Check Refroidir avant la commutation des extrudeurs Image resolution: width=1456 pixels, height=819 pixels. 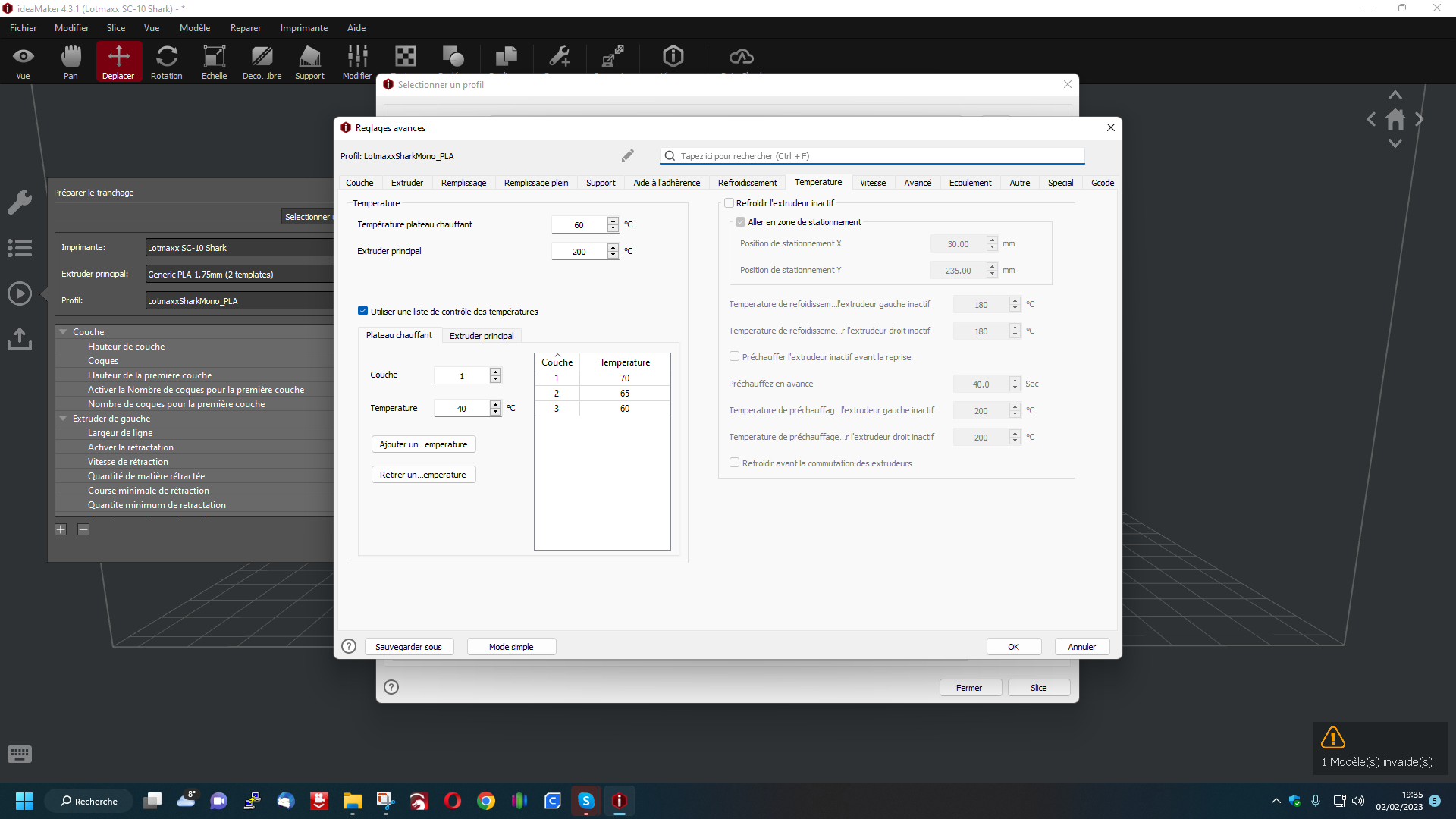click(734, 463)
